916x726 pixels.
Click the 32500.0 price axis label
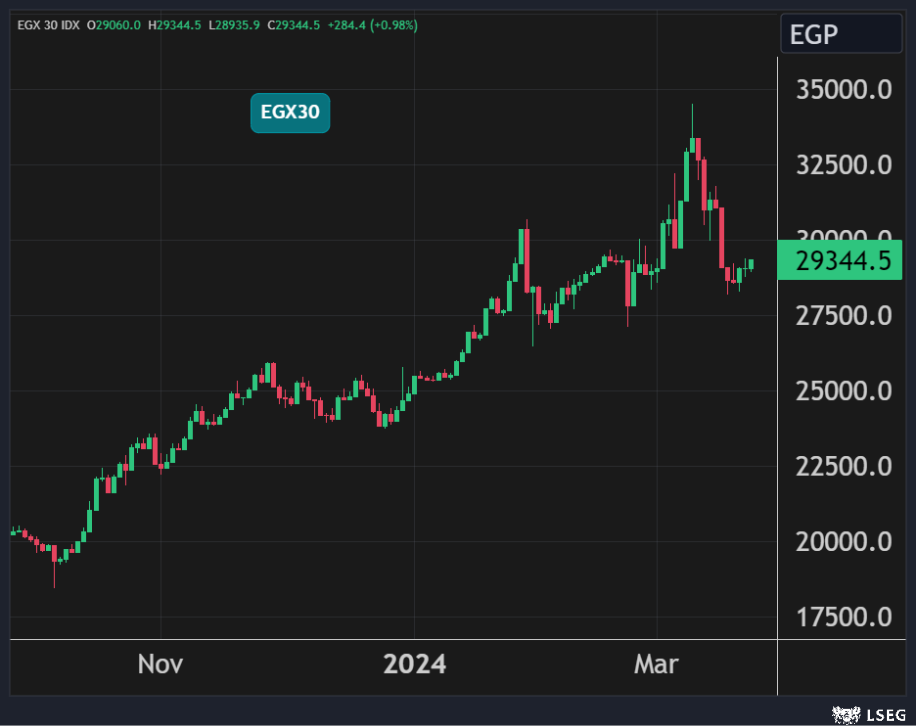coord(842,165)
